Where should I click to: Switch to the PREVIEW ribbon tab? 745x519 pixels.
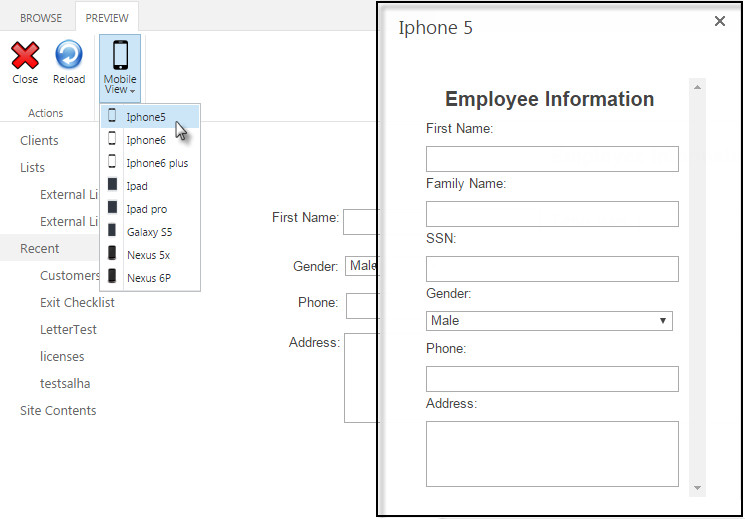tap(107, 18)
